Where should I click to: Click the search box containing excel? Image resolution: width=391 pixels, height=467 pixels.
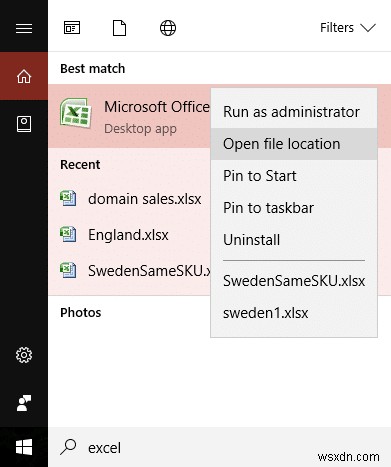219,447
